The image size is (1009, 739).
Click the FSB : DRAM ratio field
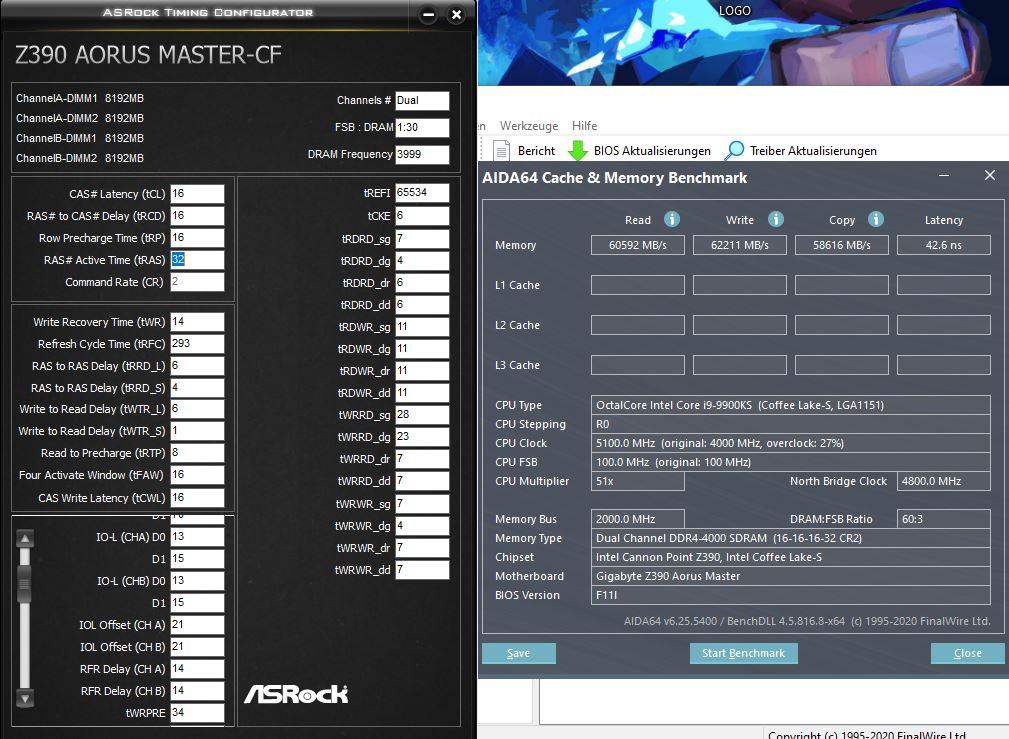point(422,127)
